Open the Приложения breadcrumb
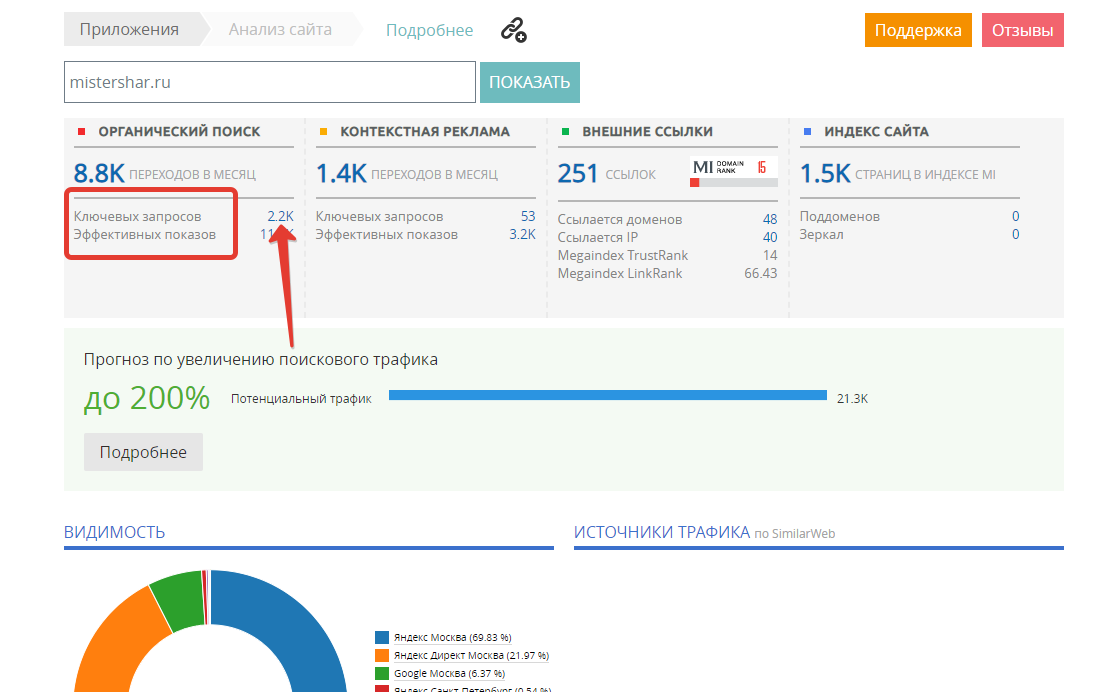 [129, 29]
